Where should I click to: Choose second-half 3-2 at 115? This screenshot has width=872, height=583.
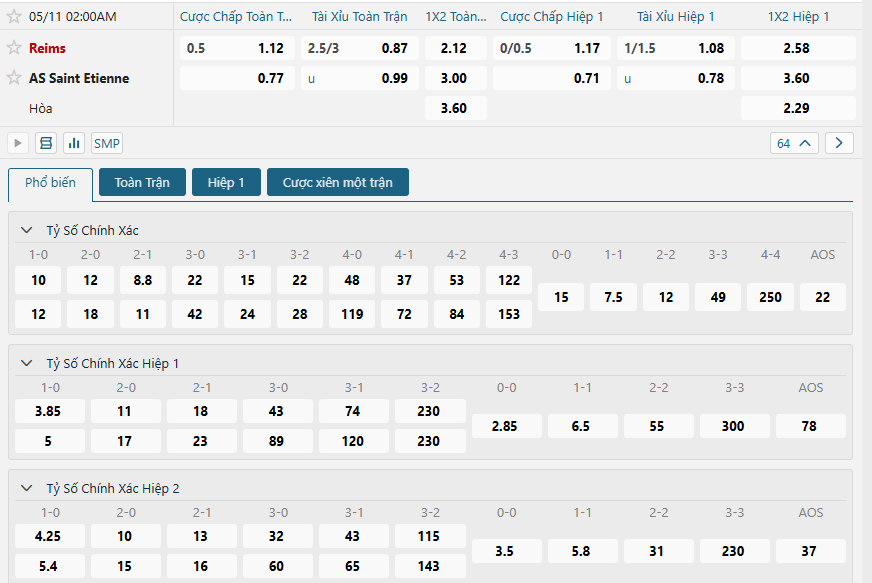430,536
